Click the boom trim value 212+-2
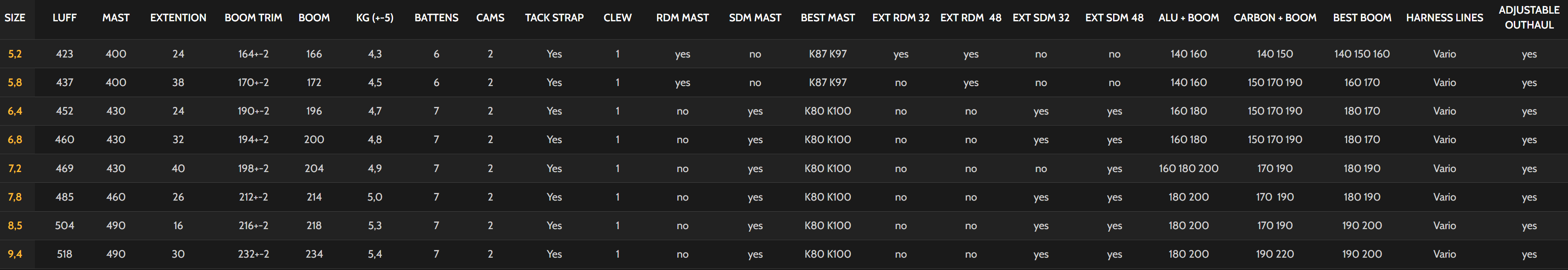 tap(253, 197)
